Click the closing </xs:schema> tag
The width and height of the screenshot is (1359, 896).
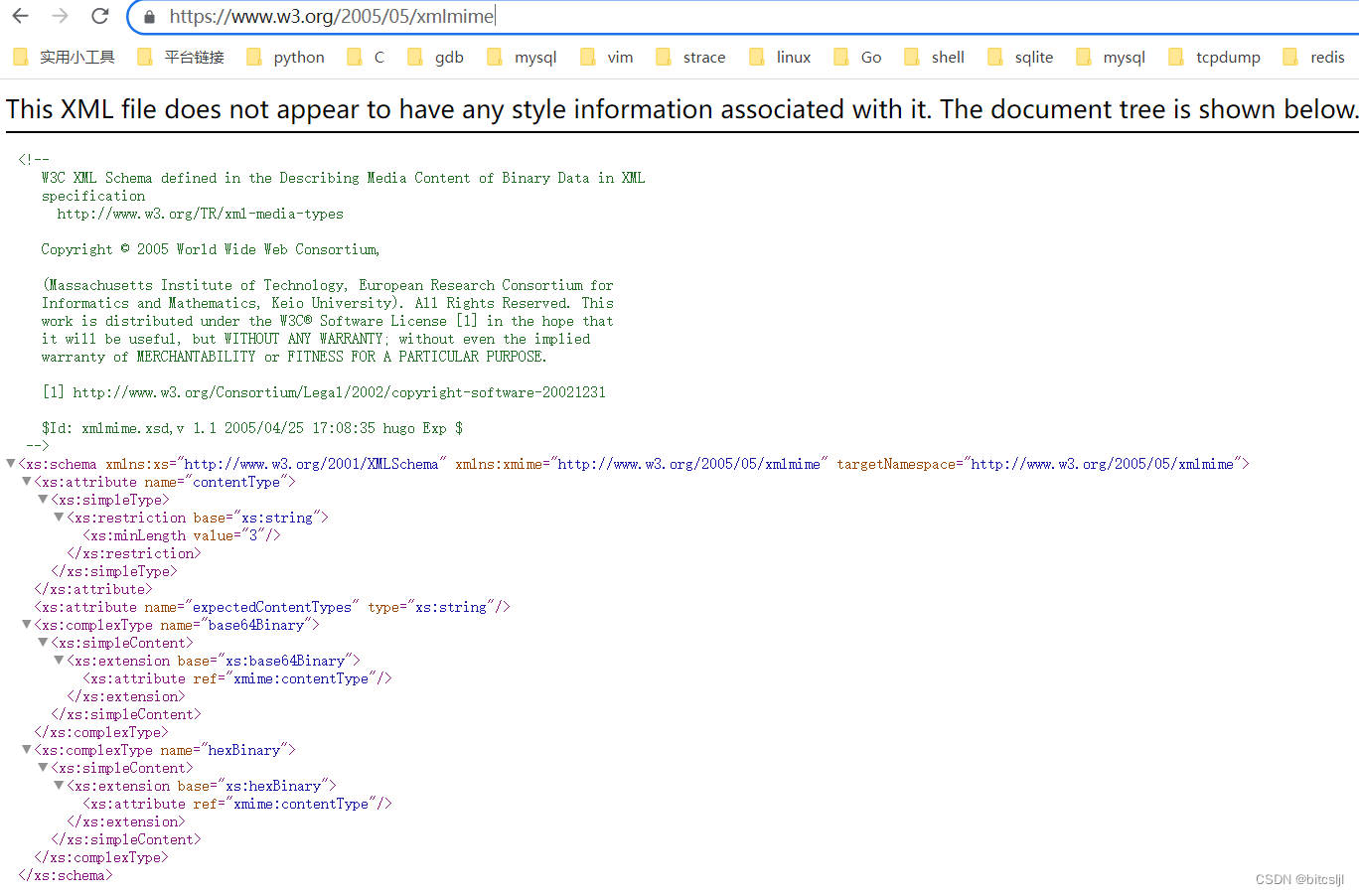click(66, 875)
